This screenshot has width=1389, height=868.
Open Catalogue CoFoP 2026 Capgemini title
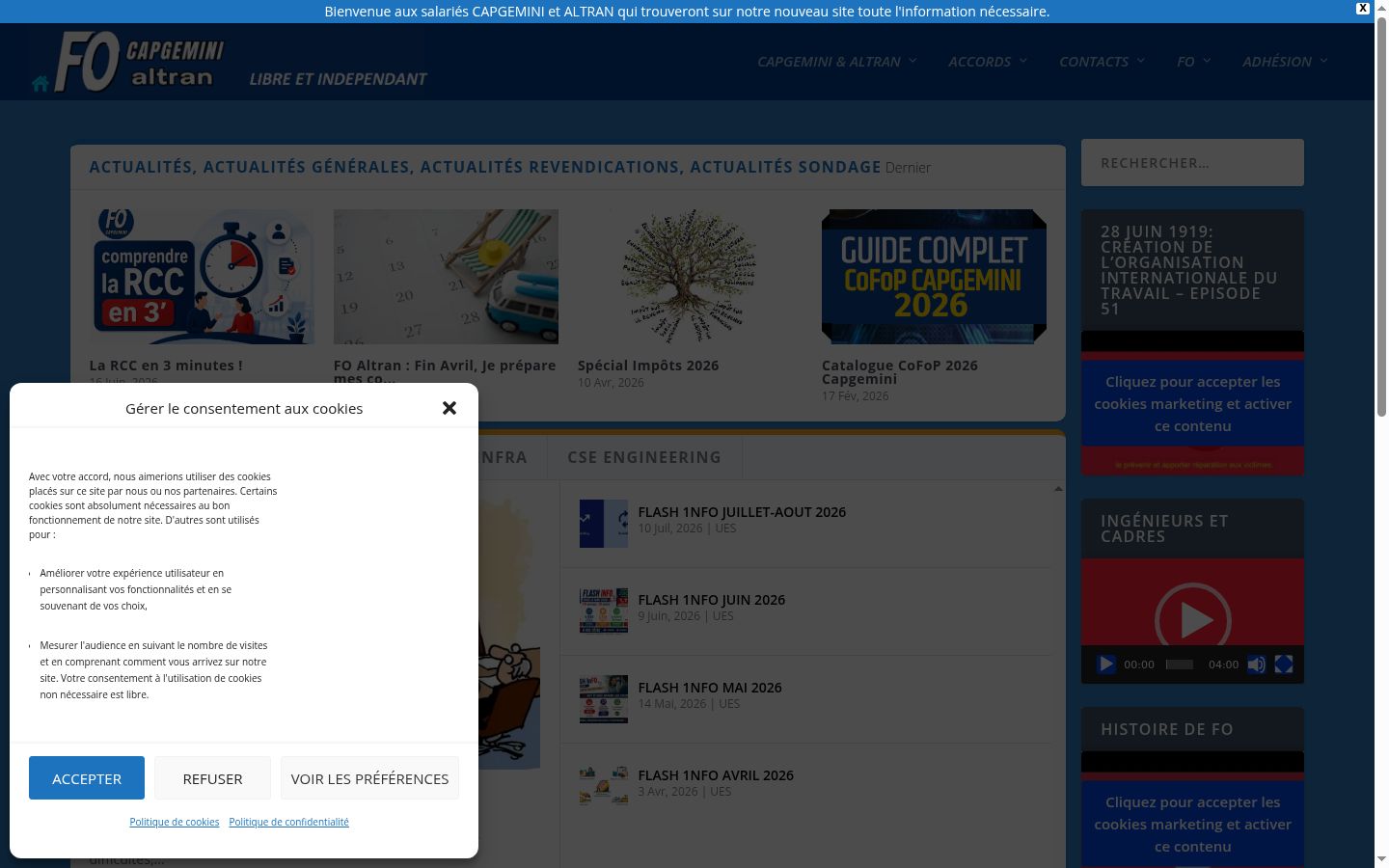tap(900, 372)
